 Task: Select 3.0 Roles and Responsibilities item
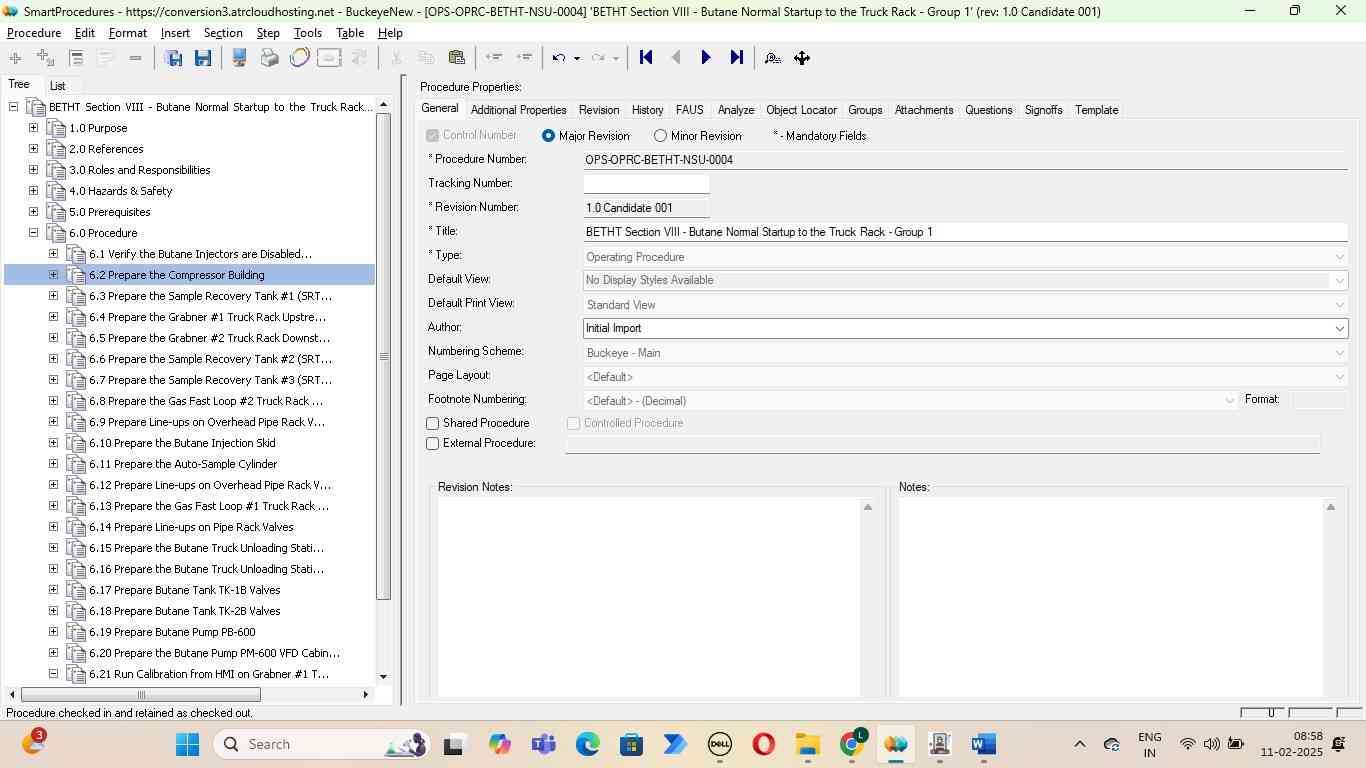coord(139,170)
